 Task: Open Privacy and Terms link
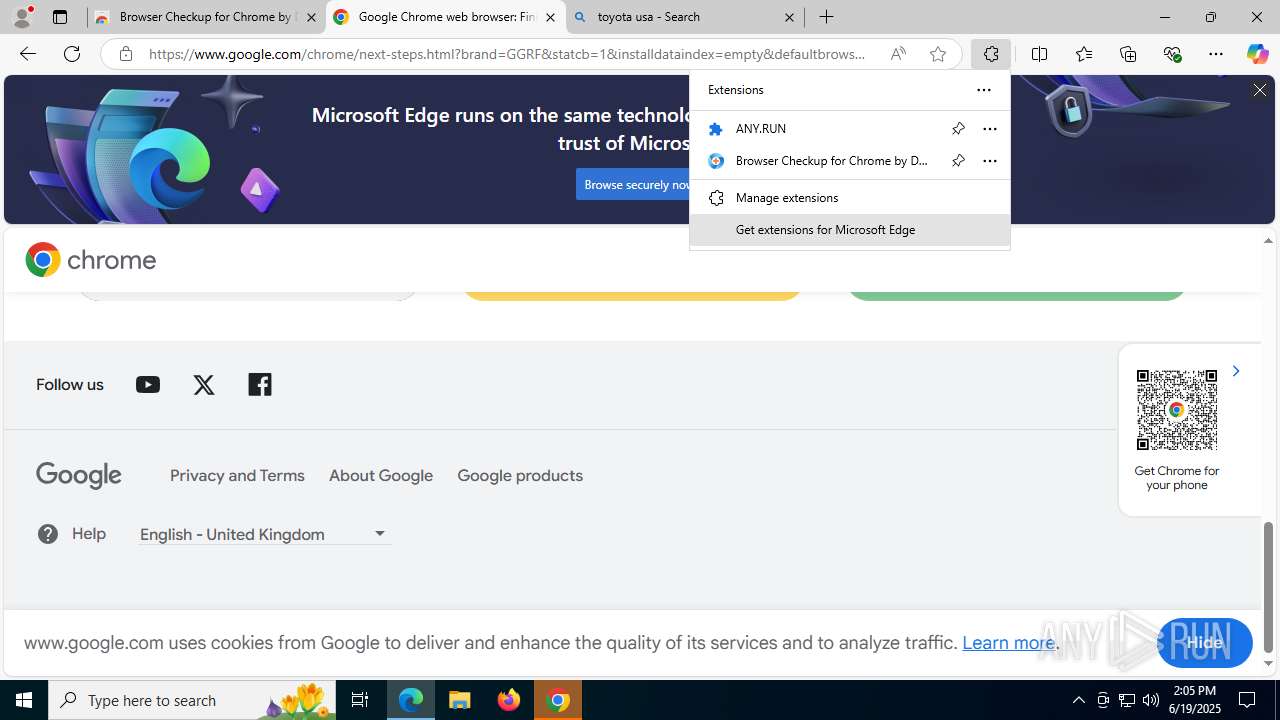(237, 475)
